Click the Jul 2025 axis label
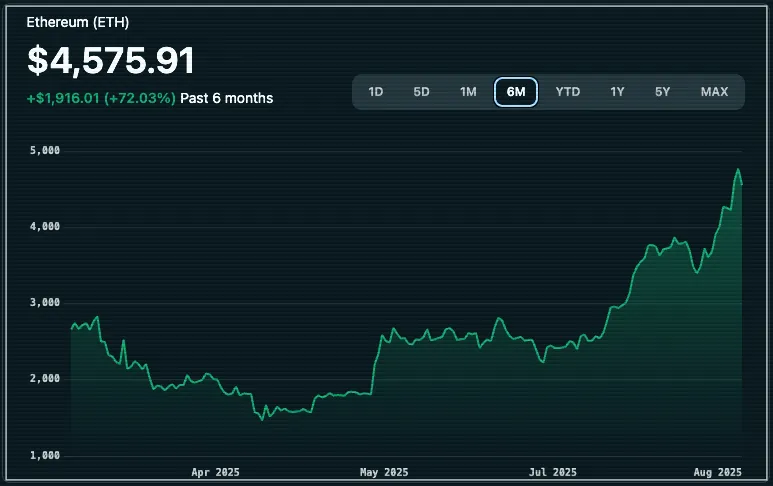Viewport: 773px width, 486px height. click(553, 472)
